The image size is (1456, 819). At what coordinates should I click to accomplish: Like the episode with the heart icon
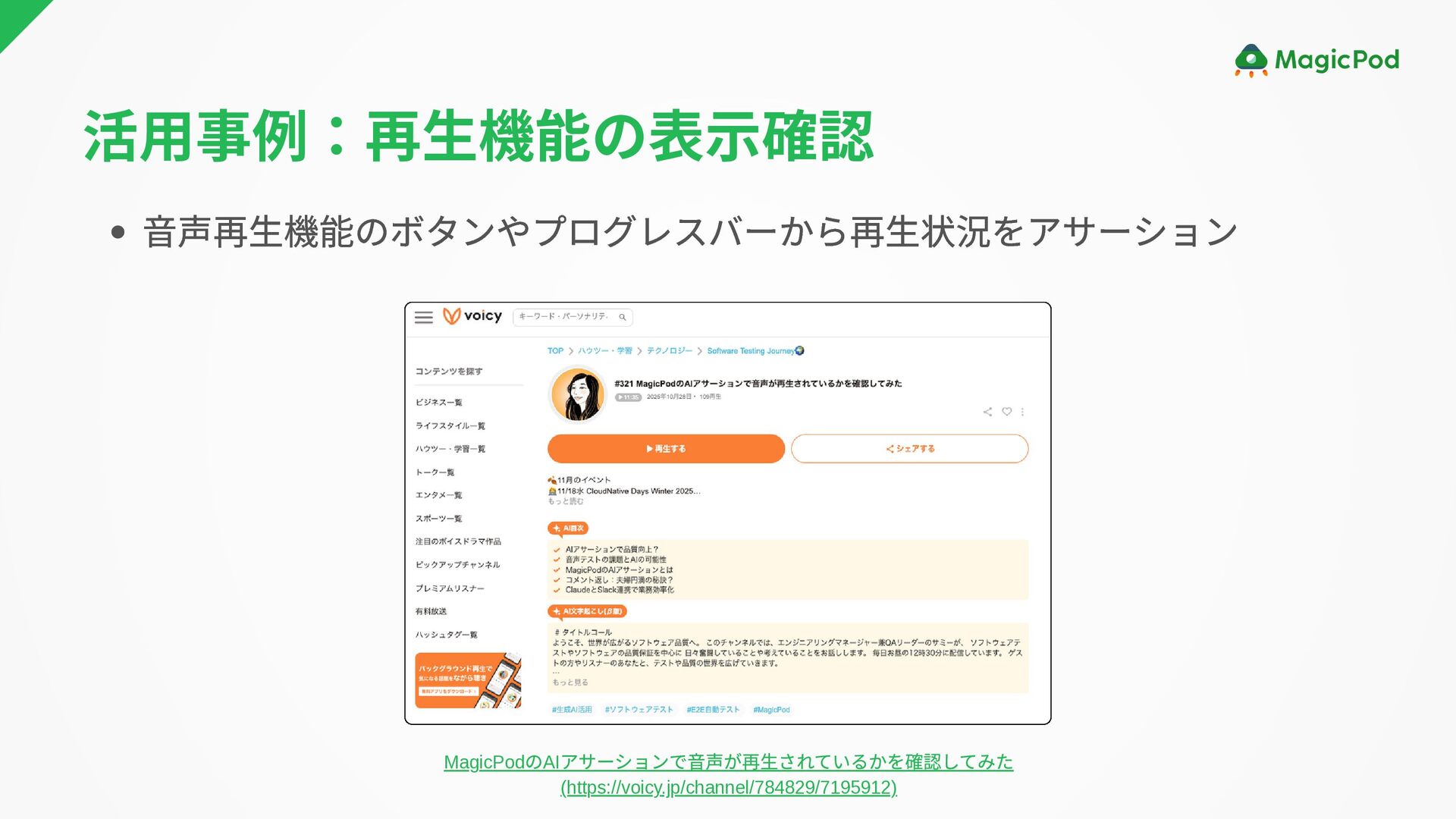pyautogui.click(x=1006, y=412)
